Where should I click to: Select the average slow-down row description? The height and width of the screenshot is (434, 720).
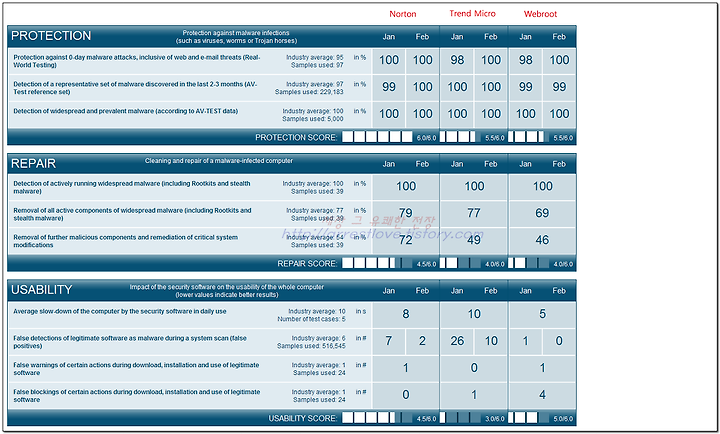coord(120,311)
